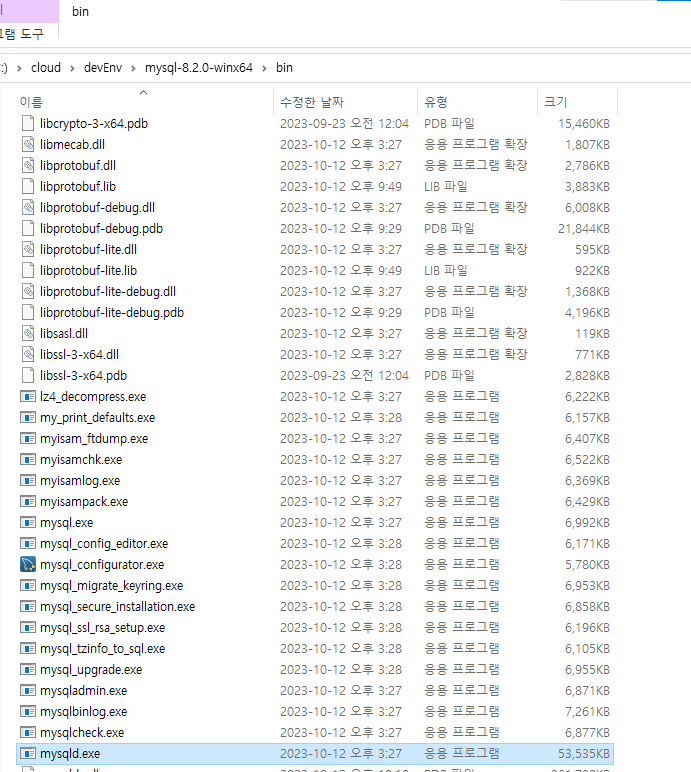Select mysql_upgrade.exe file name
Screen dimensions: 691x772
(91, 670)
